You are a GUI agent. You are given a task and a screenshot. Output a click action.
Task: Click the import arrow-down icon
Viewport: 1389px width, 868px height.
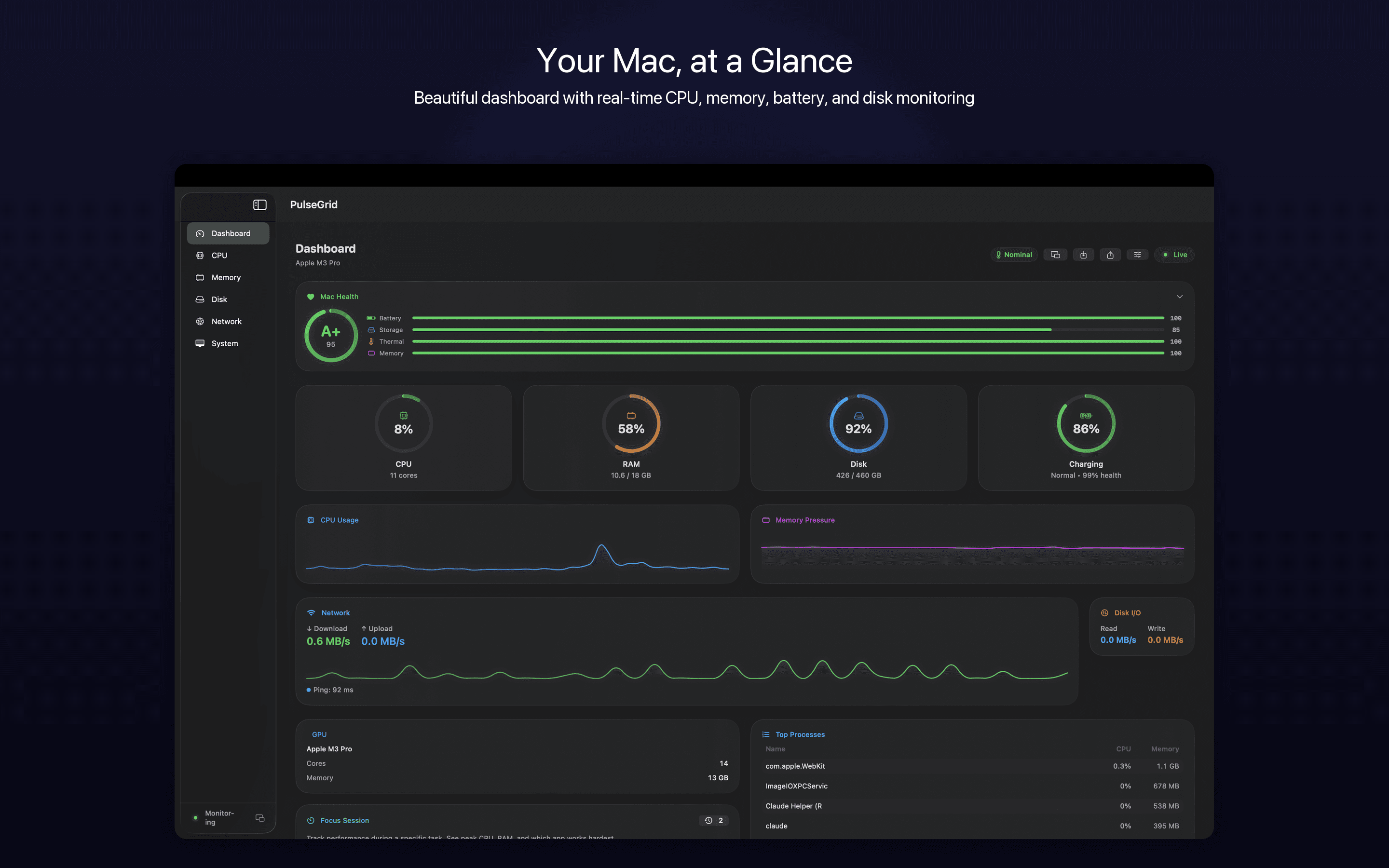1083,255
